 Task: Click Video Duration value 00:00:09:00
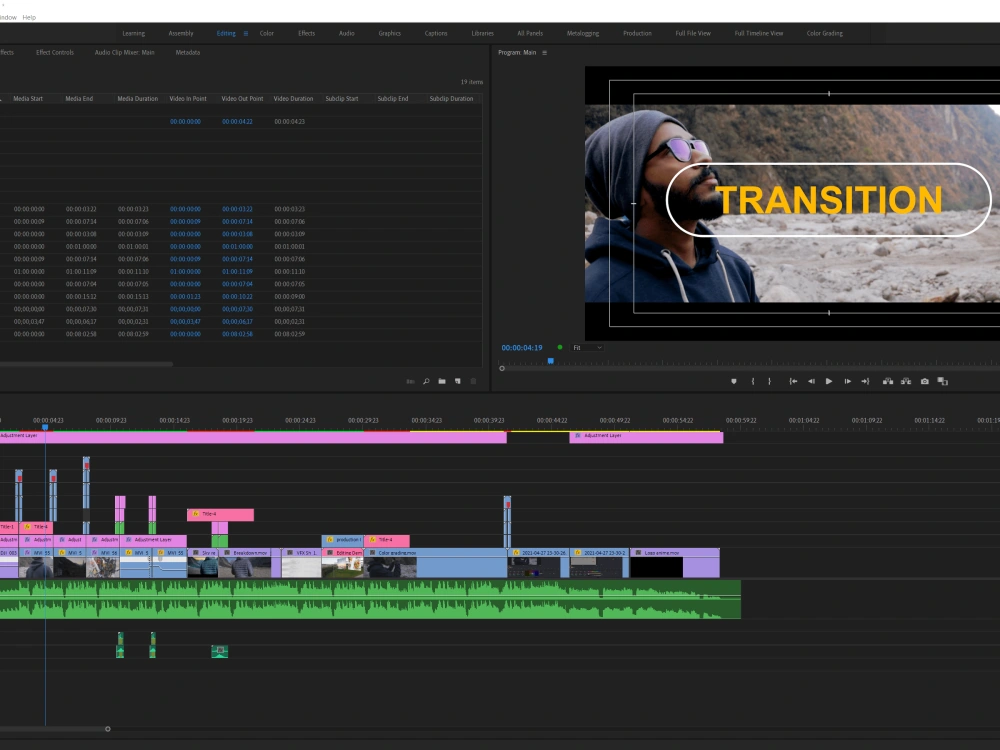click(290, 297)
